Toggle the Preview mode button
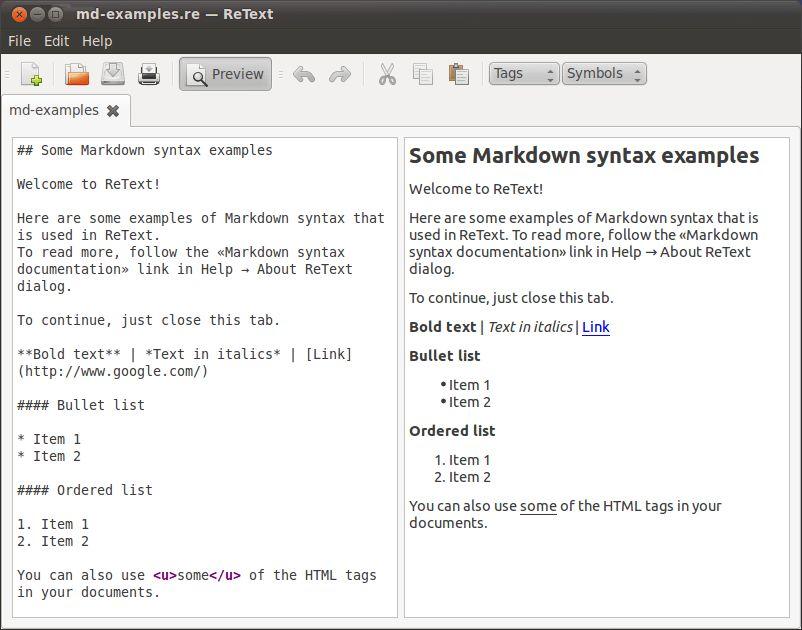Image resolution: width=802 pixels, height=630 pixels. point(225,74)
